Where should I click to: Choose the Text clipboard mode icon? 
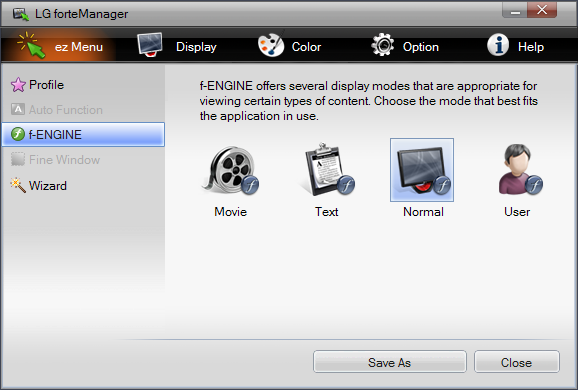[327, 169]
